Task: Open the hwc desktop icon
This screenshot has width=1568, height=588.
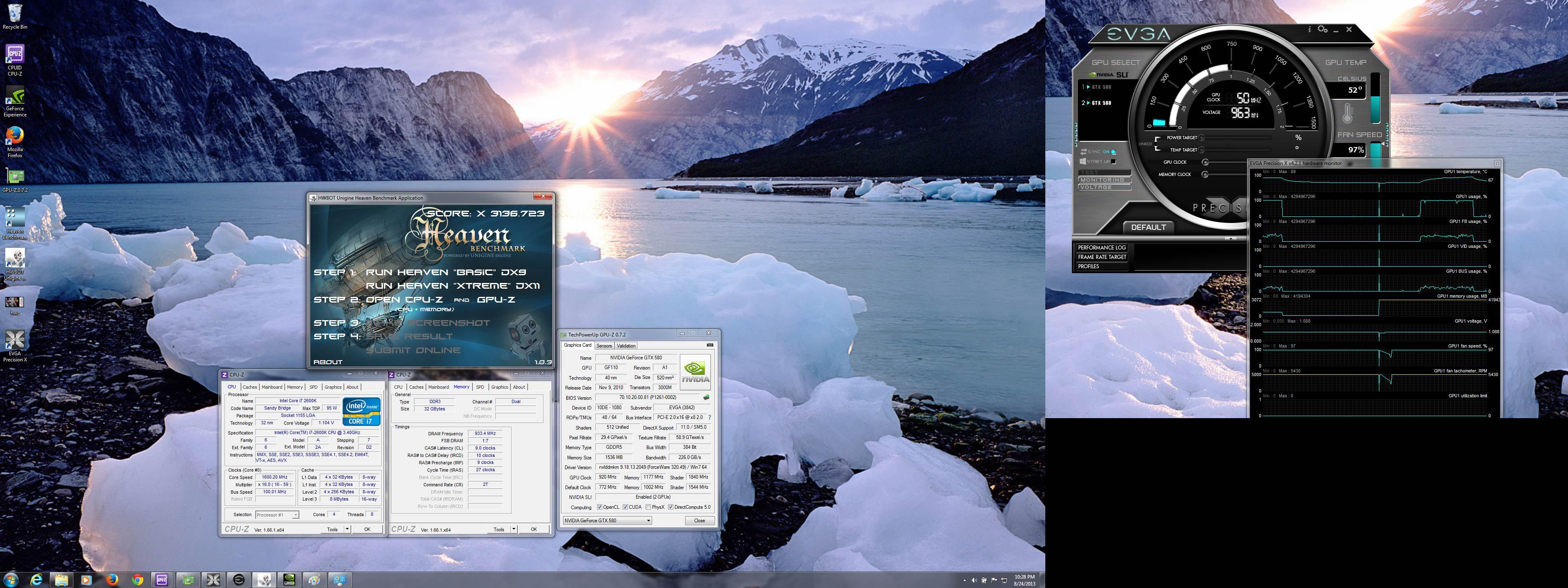Action: pyautogui.click(x=15, y=305)
